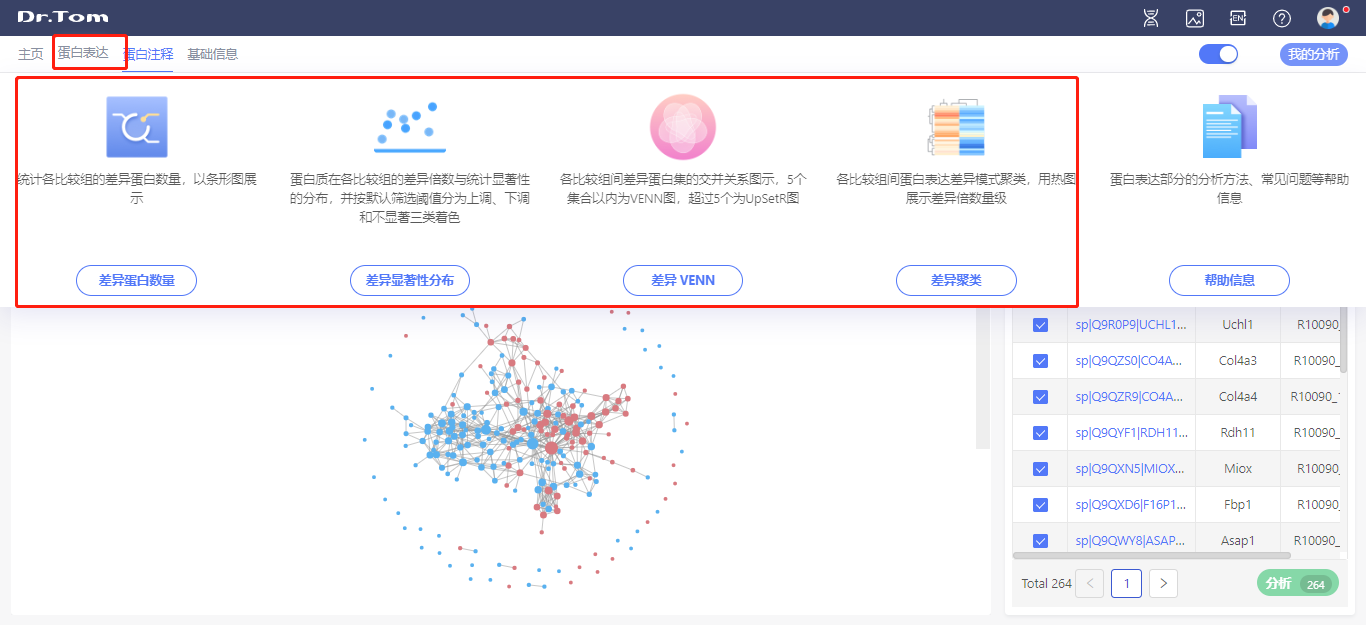Go to next page of protein table

[x=1163, y=583]
